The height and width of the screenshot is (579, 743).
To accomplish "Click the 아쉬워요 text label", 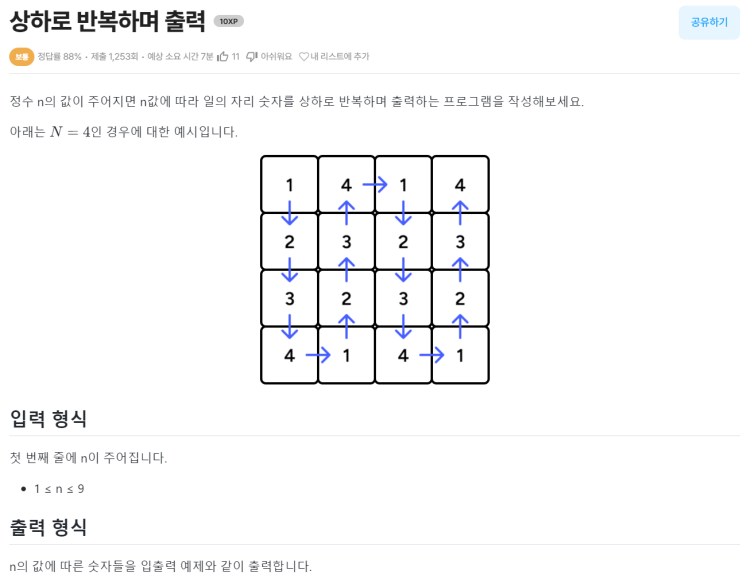I will pyautogui.click(x=277, y=57).
